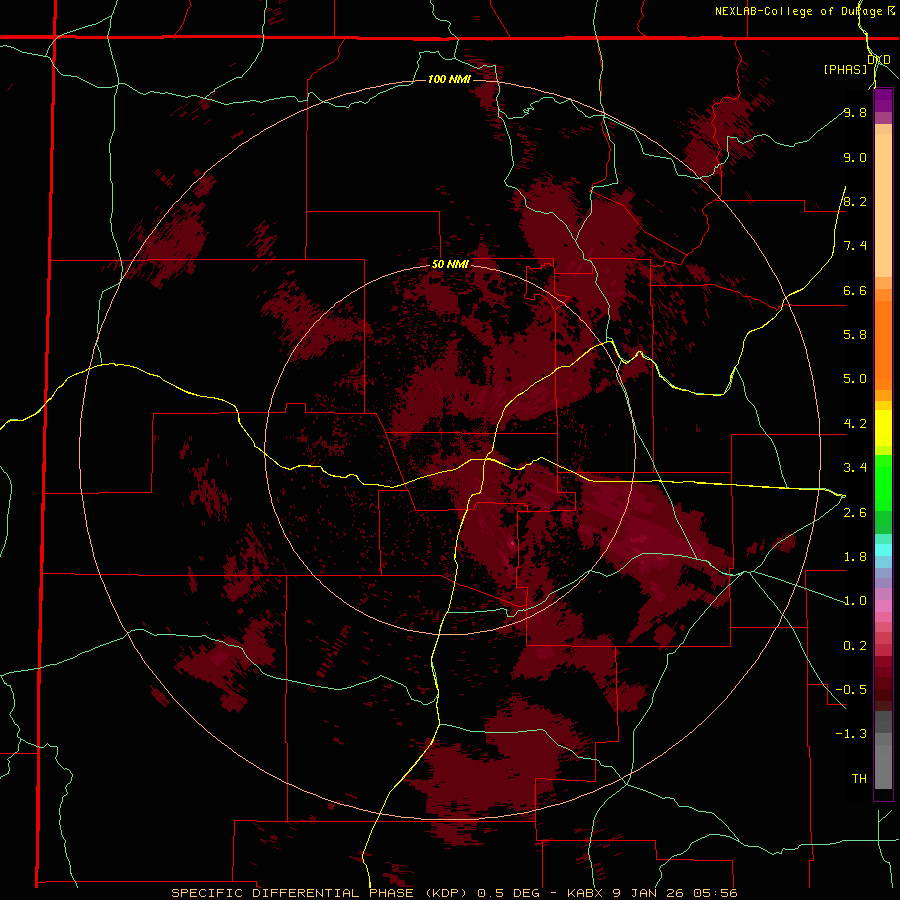Click the 1.0 scale label
The width and height of the screenshot is (900, 900).
tap(855, 601)
